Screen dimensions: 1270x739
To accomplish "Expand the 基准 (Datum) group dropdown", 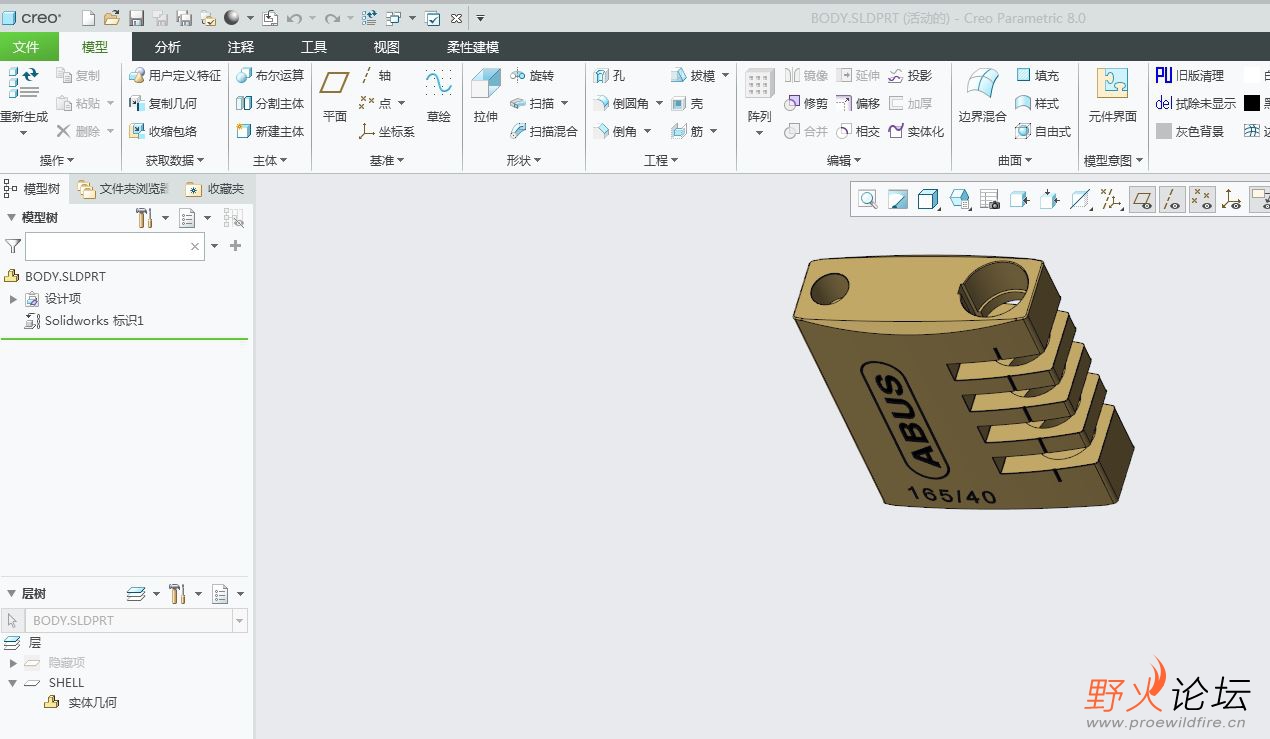I will tap(387, 160).
